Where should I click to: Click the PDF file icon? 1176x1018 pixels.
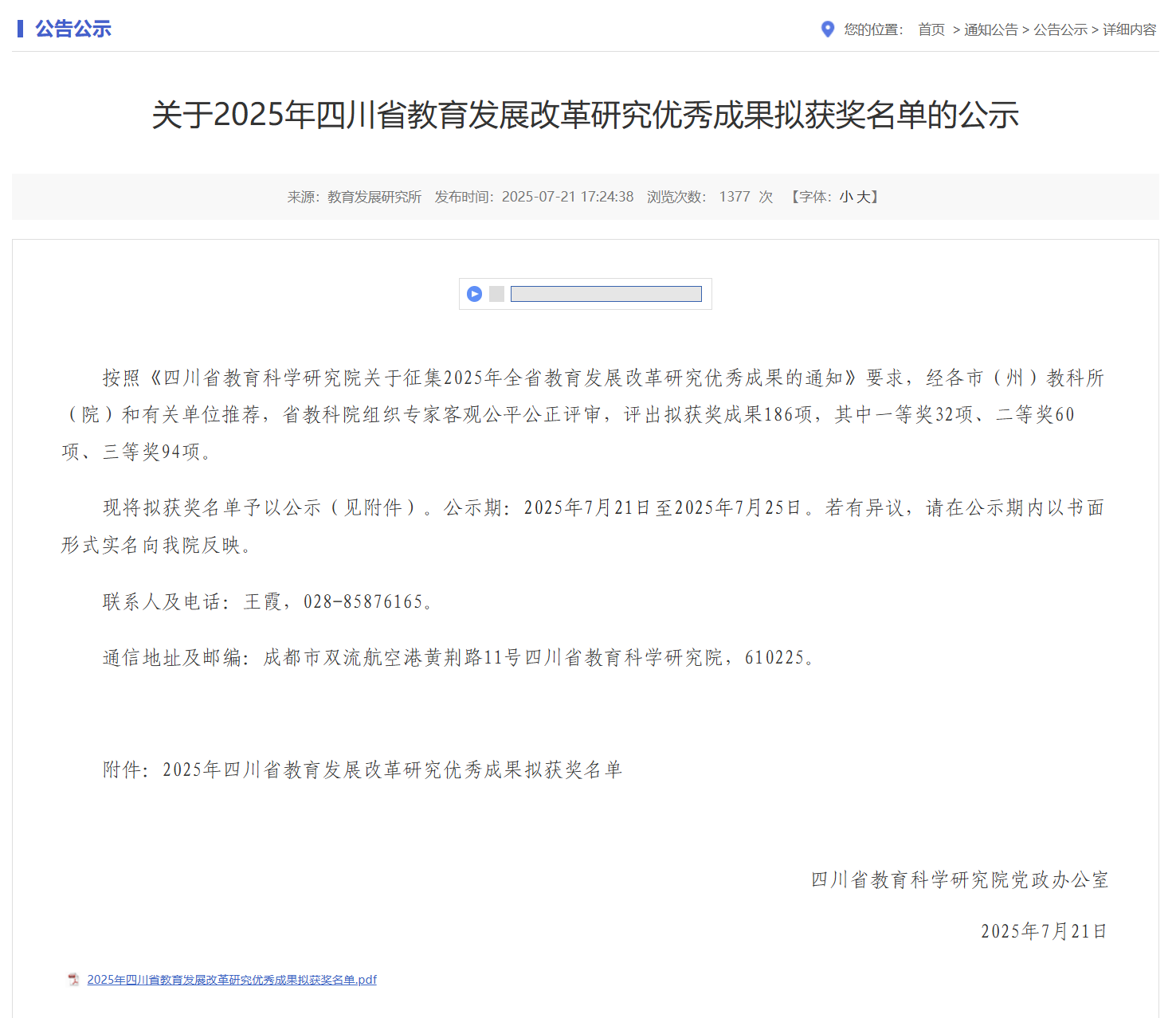[x=73, y=980]
